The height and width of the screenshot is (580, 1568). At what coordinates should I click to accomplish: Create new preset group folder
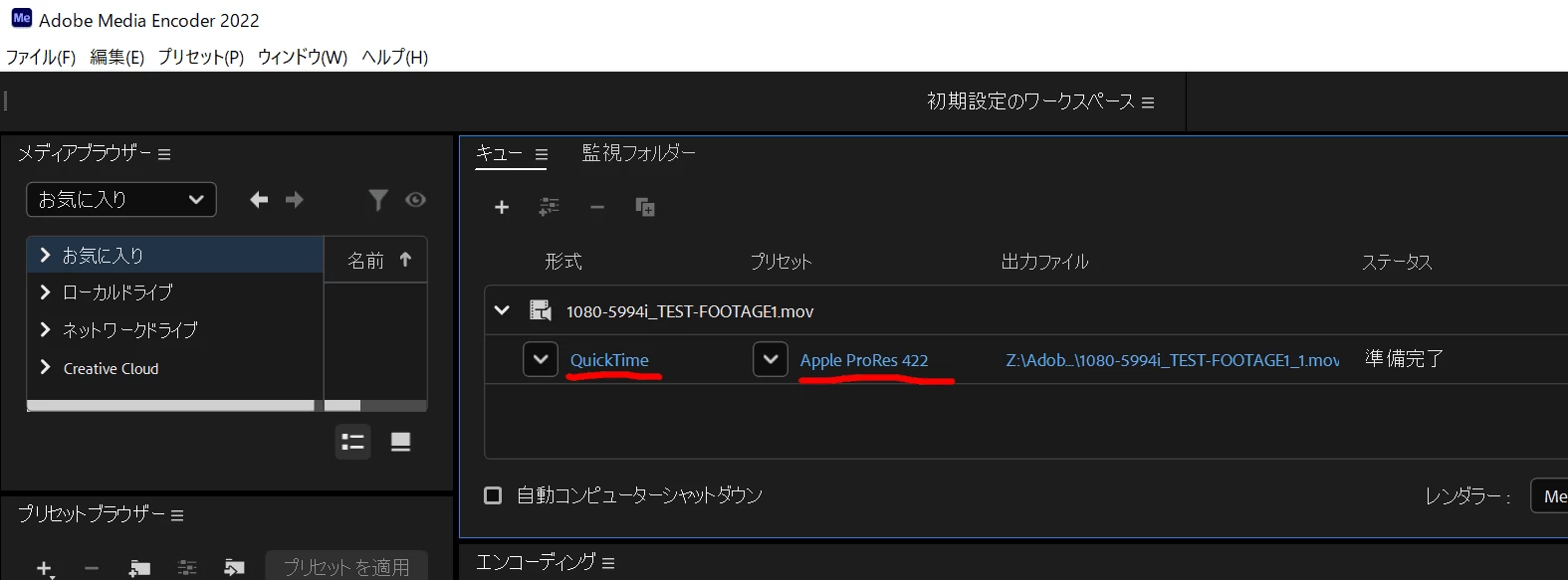point(139,568)
